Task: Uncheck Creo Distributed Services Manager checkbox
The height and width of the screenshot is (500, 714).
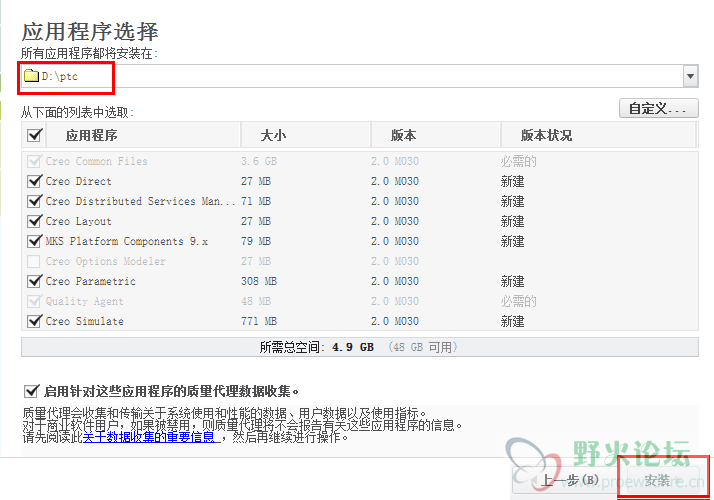Action: point(34,201)
